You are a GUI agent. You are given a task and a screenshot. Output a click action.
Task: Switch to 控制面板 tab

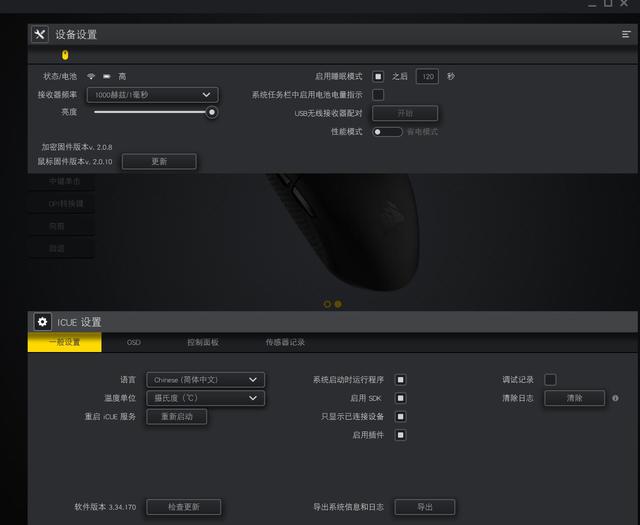tap(203, 342)
